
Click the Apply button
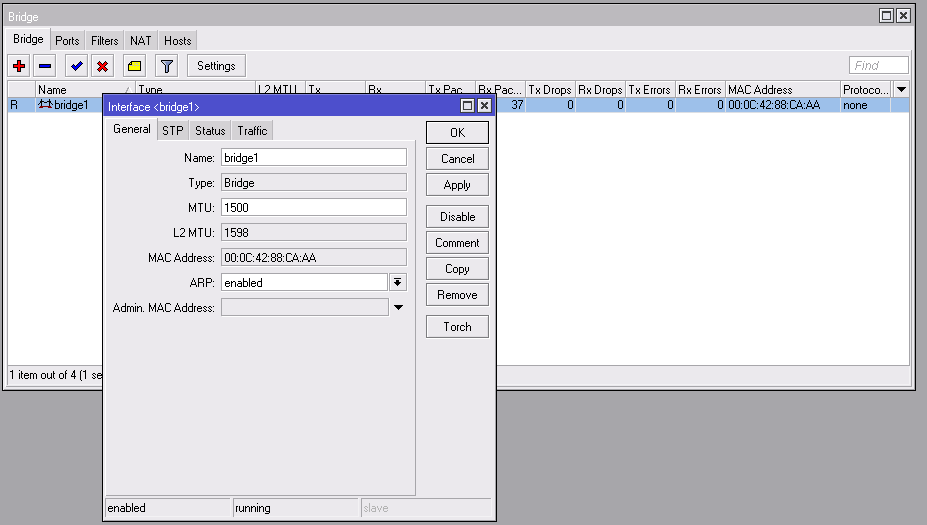click(457, 185)
